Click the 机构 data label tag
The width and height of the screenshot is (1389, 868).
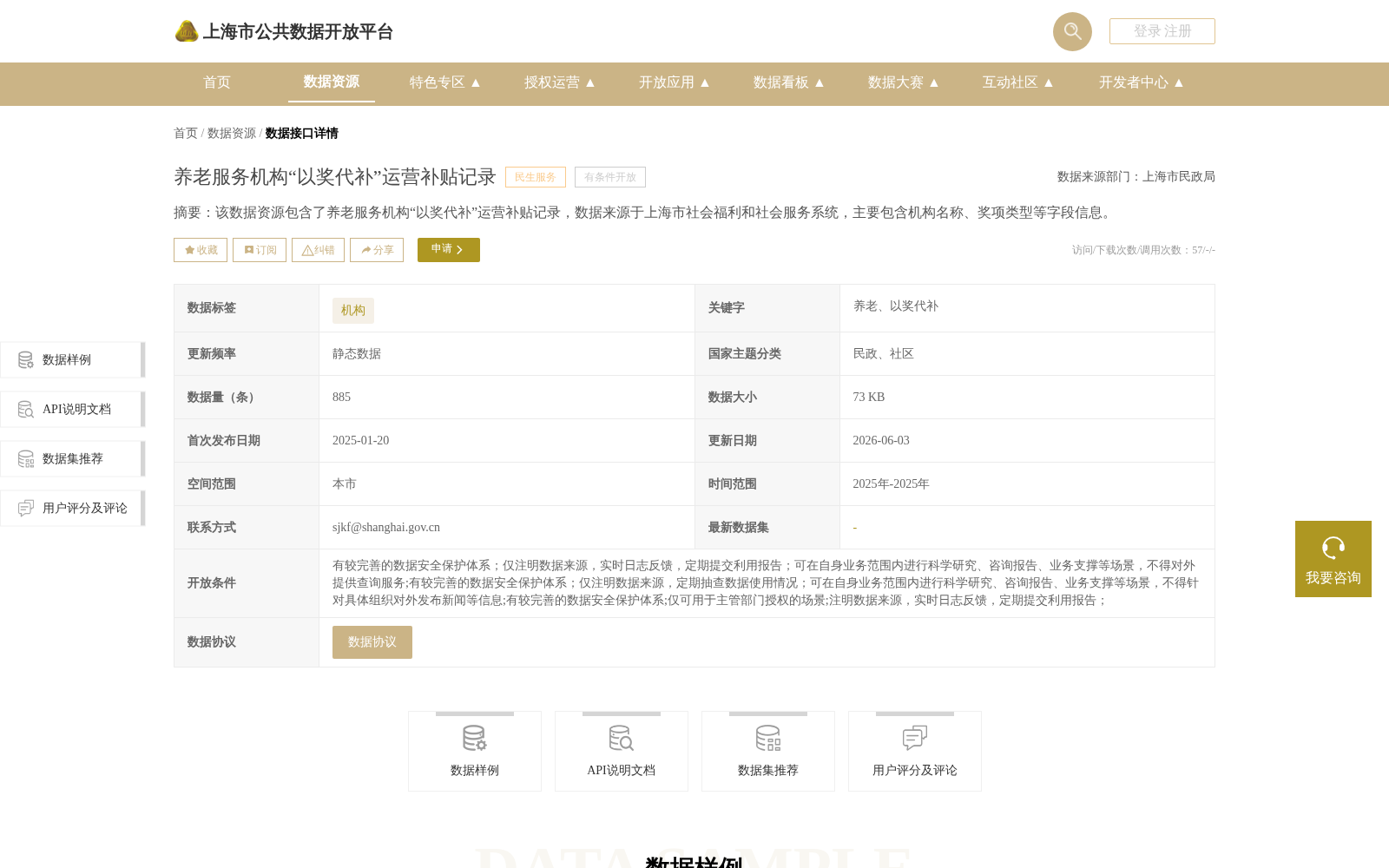pyautogui.click(x=353, y=311)
